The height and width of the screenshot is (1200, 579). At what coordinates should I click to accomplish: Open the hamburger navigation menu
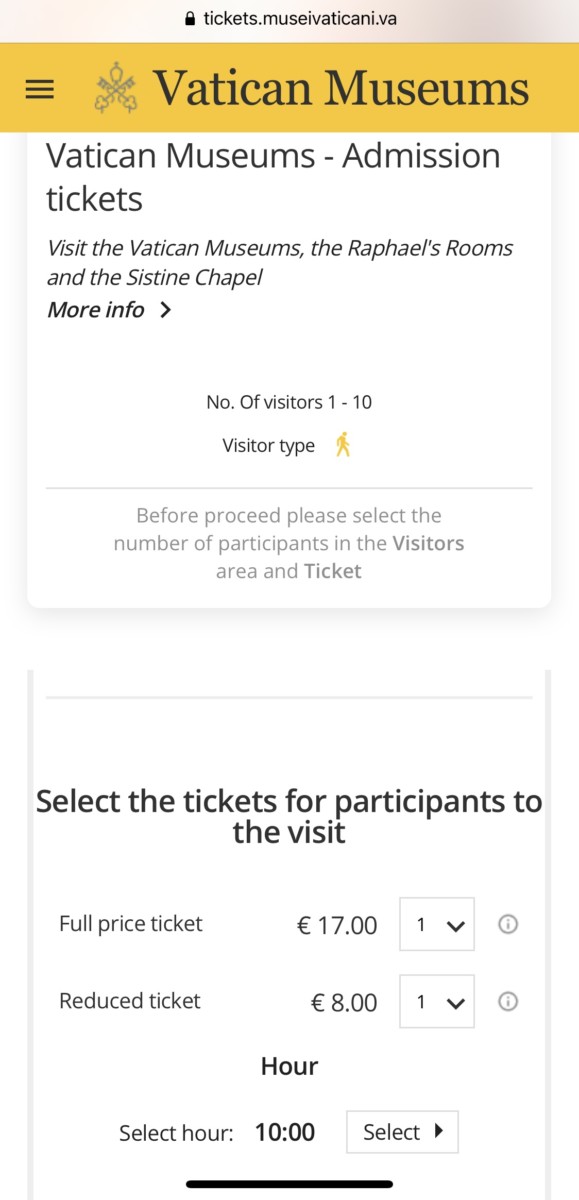click(39, 89)
